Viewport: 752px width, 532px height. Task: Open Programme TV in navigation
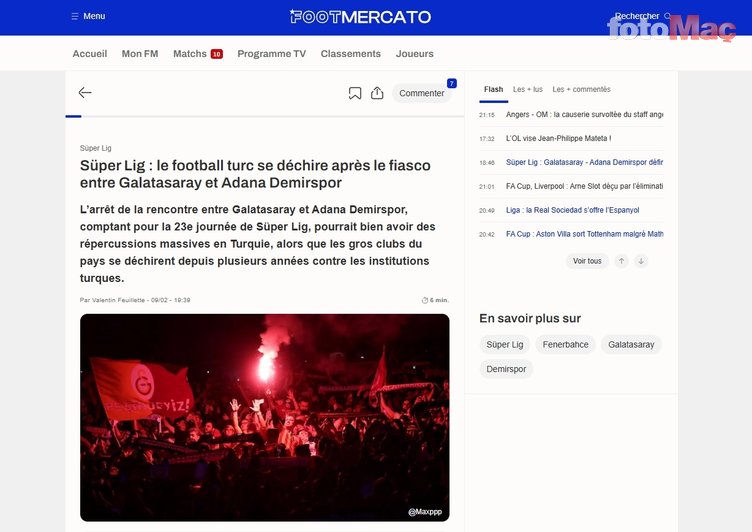coord(271,54)
